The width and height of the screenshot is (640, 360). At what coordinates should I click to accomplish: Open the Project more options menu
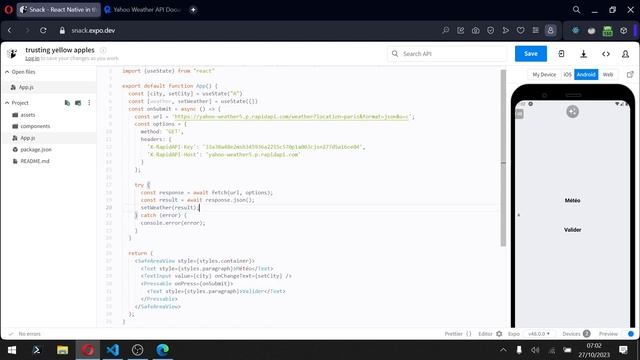point(89,103)
